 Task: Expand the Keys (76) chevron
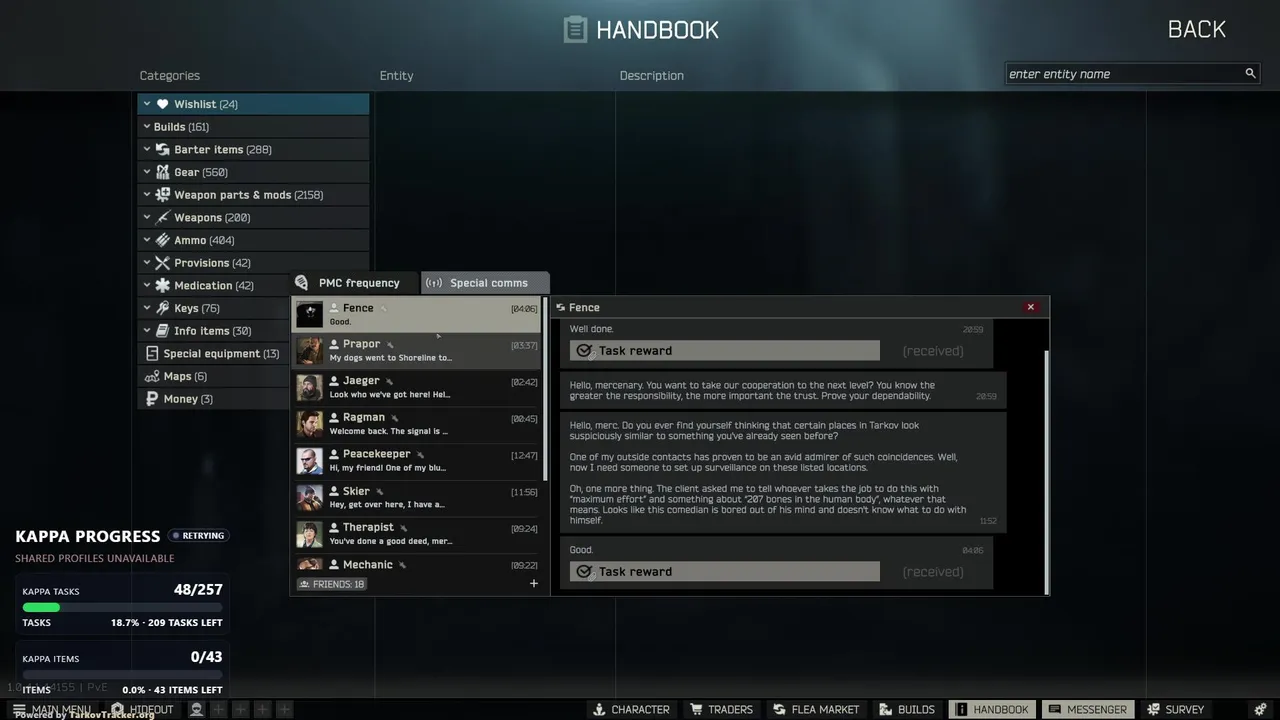[146, 308]
